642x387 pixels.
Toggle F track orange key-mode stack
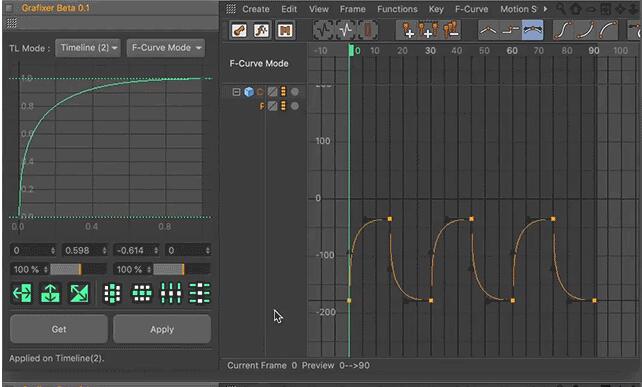[283, 106]
